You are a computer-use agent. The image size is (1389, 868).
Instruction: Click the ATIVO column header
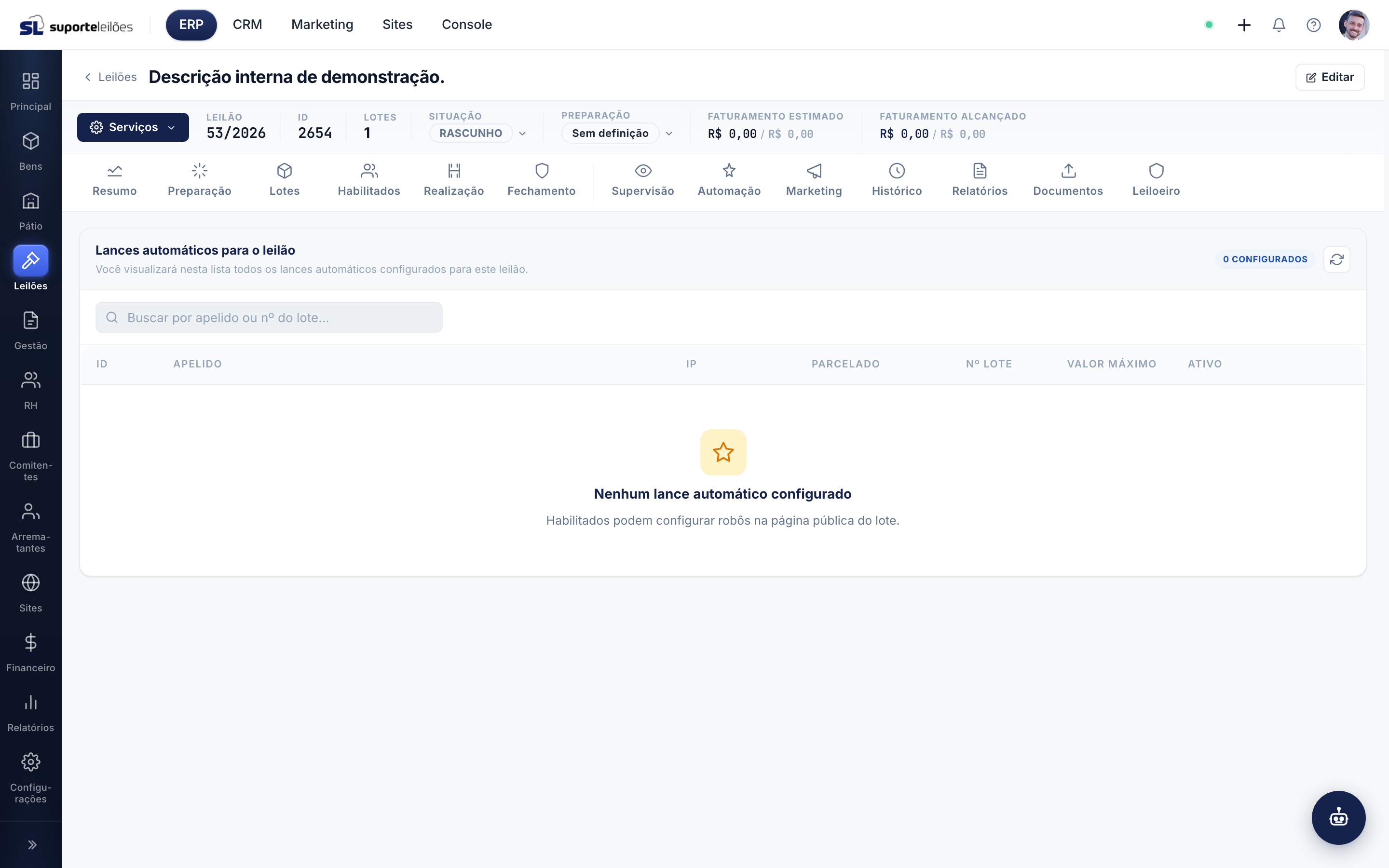click(1204, 364)
